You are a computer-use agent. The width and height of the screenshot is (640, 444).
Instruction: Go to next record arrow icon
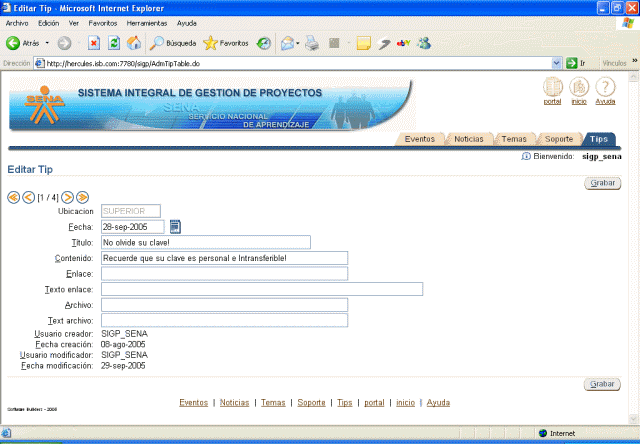coord(67,198)
